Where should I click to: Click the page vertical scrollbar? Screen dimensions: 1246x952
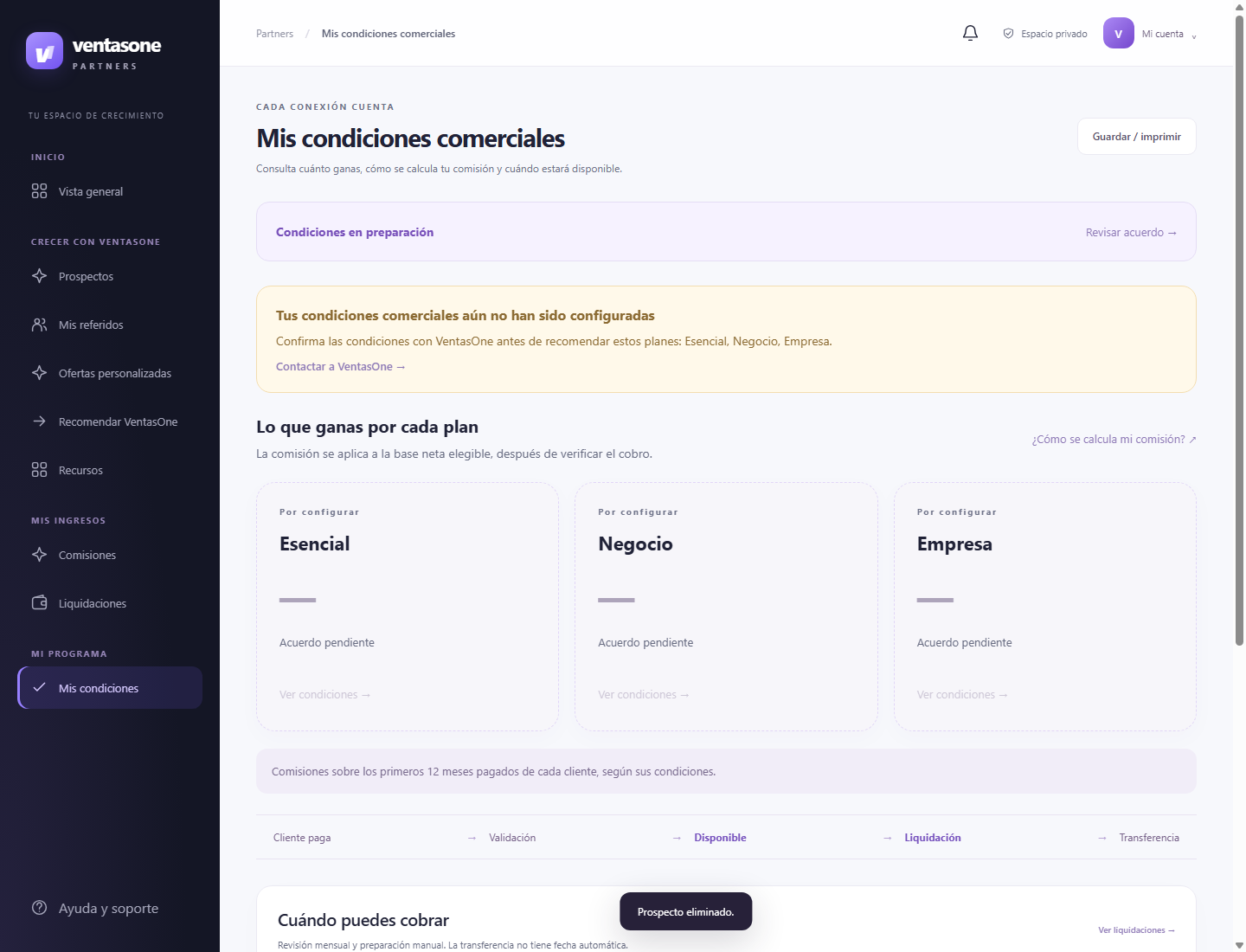click(x=1239, y=329)
